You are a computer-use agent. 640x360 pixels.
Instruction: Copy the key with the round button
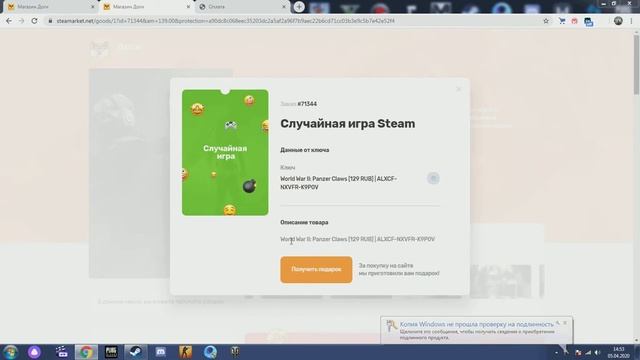[433, 178]
